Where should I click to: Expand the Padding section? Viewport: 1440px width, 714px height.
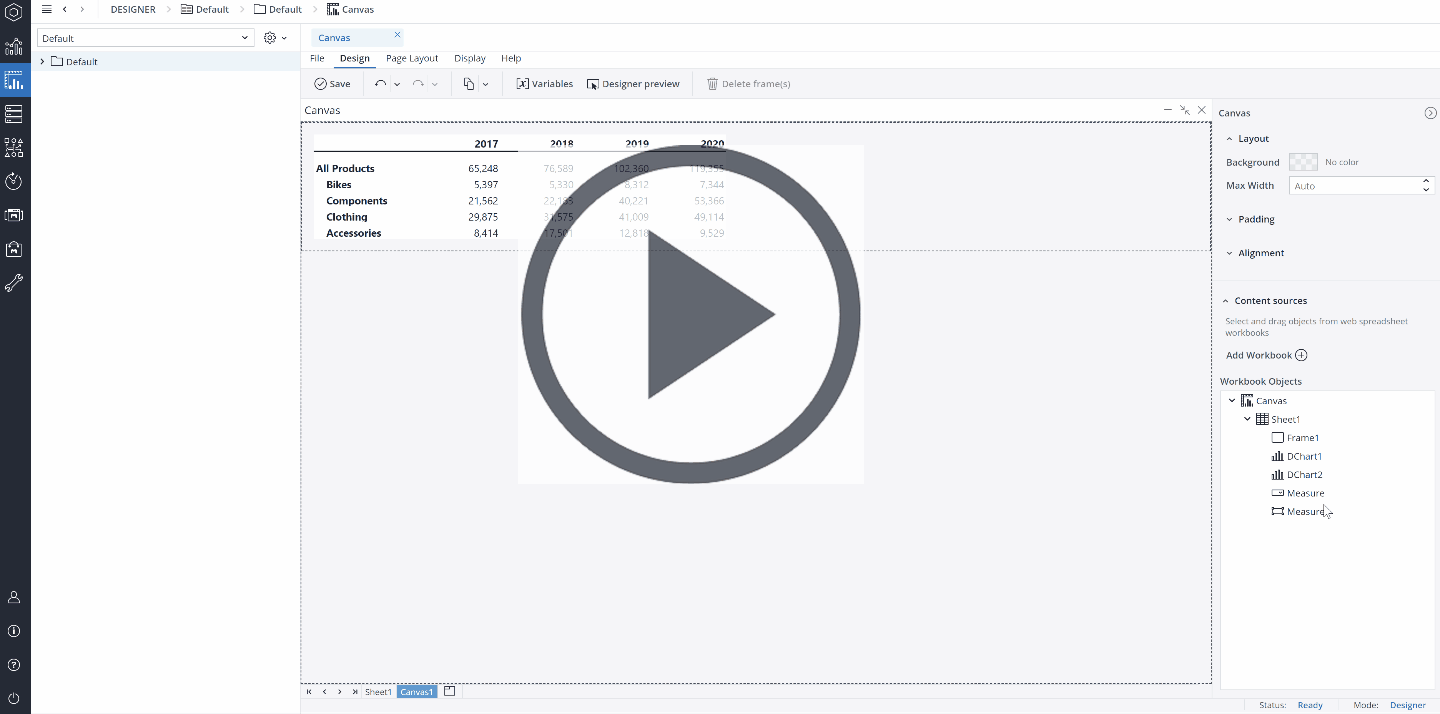click(x=1228, y=219)
